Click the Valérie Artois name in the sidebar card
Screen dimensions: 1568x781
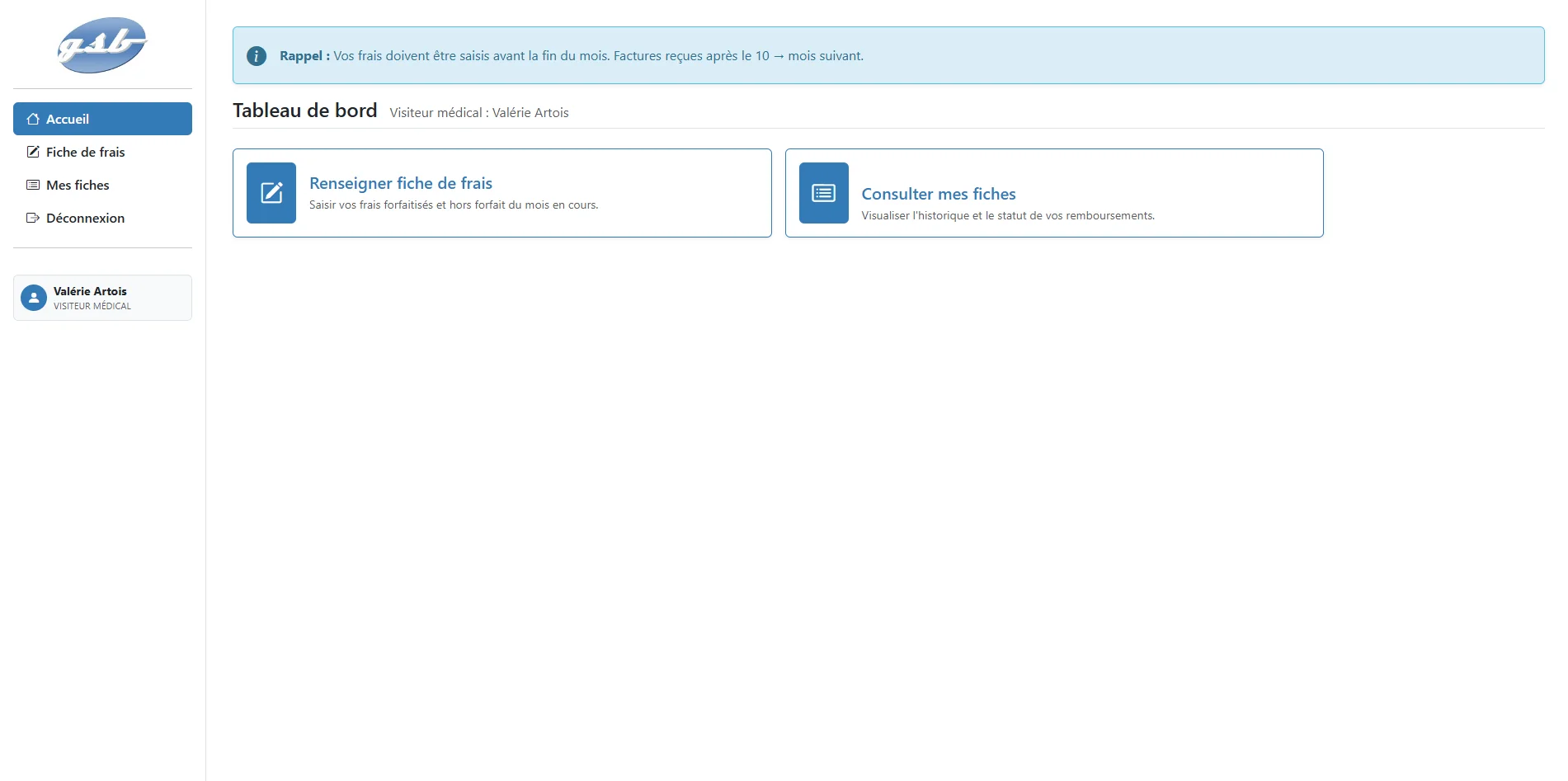(90, 291)
